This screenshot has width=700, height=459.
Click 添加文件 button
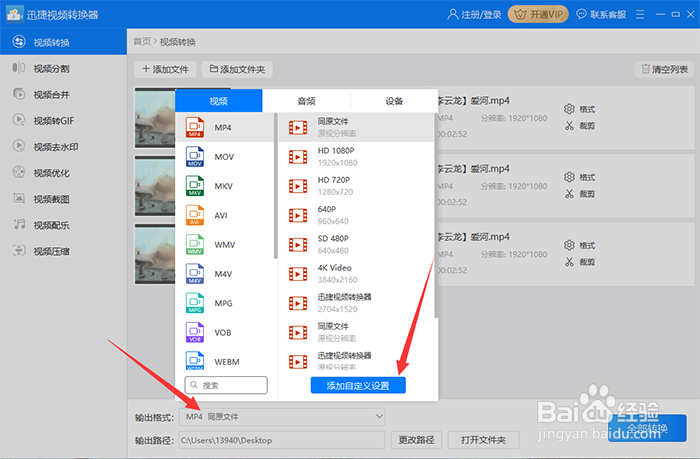click(165, 69)
